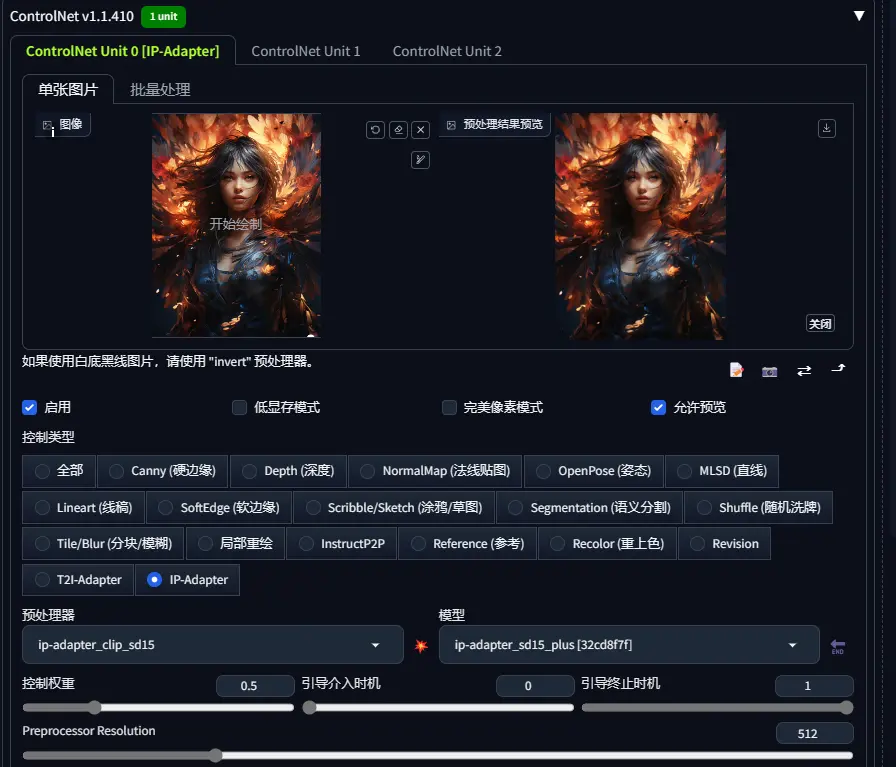Click the refresh models END arrow icon
This screenshot has width=896, height=767.
coord(838,646)
